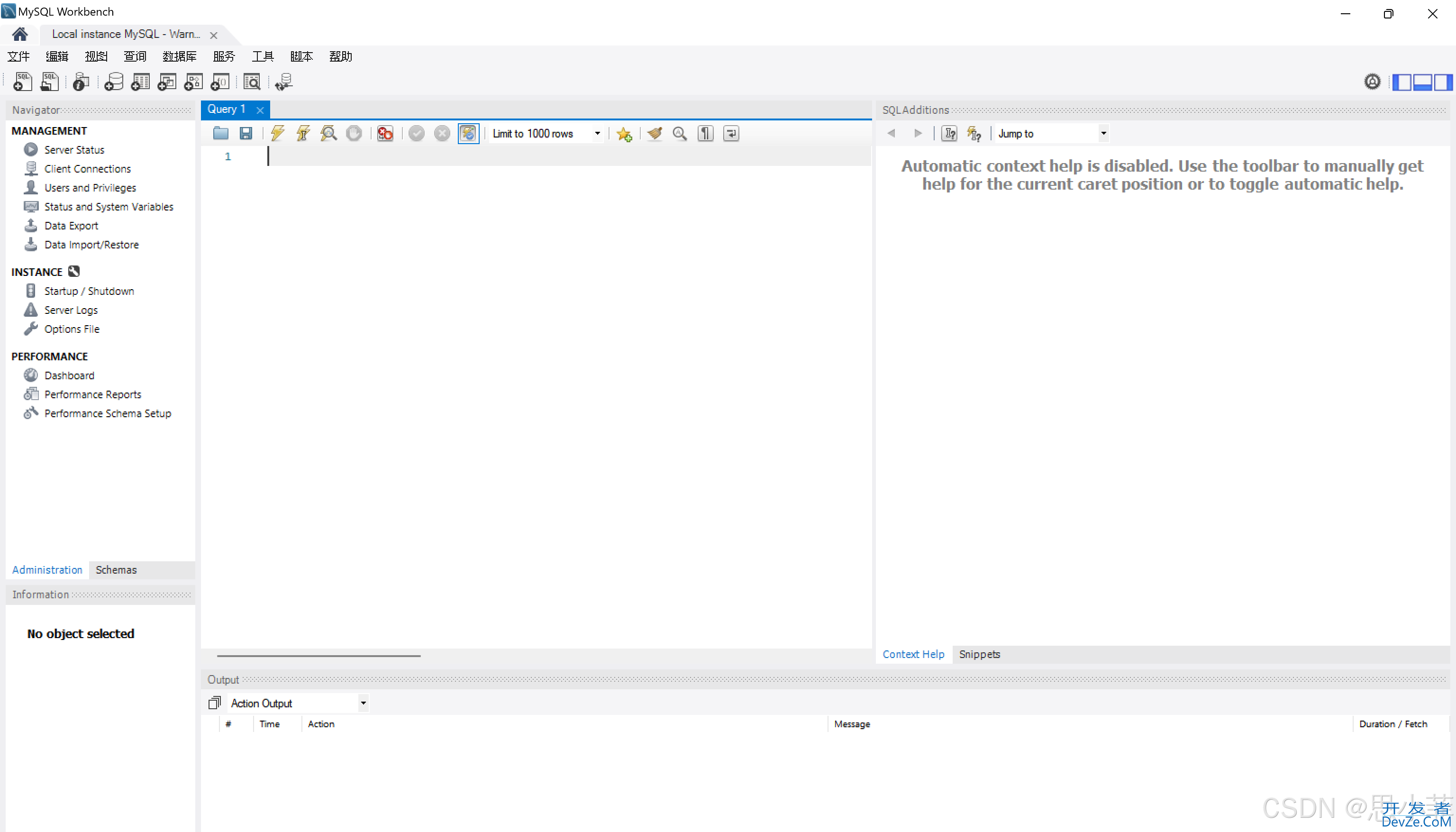Show find panel magnifier icon

[680, 133]
